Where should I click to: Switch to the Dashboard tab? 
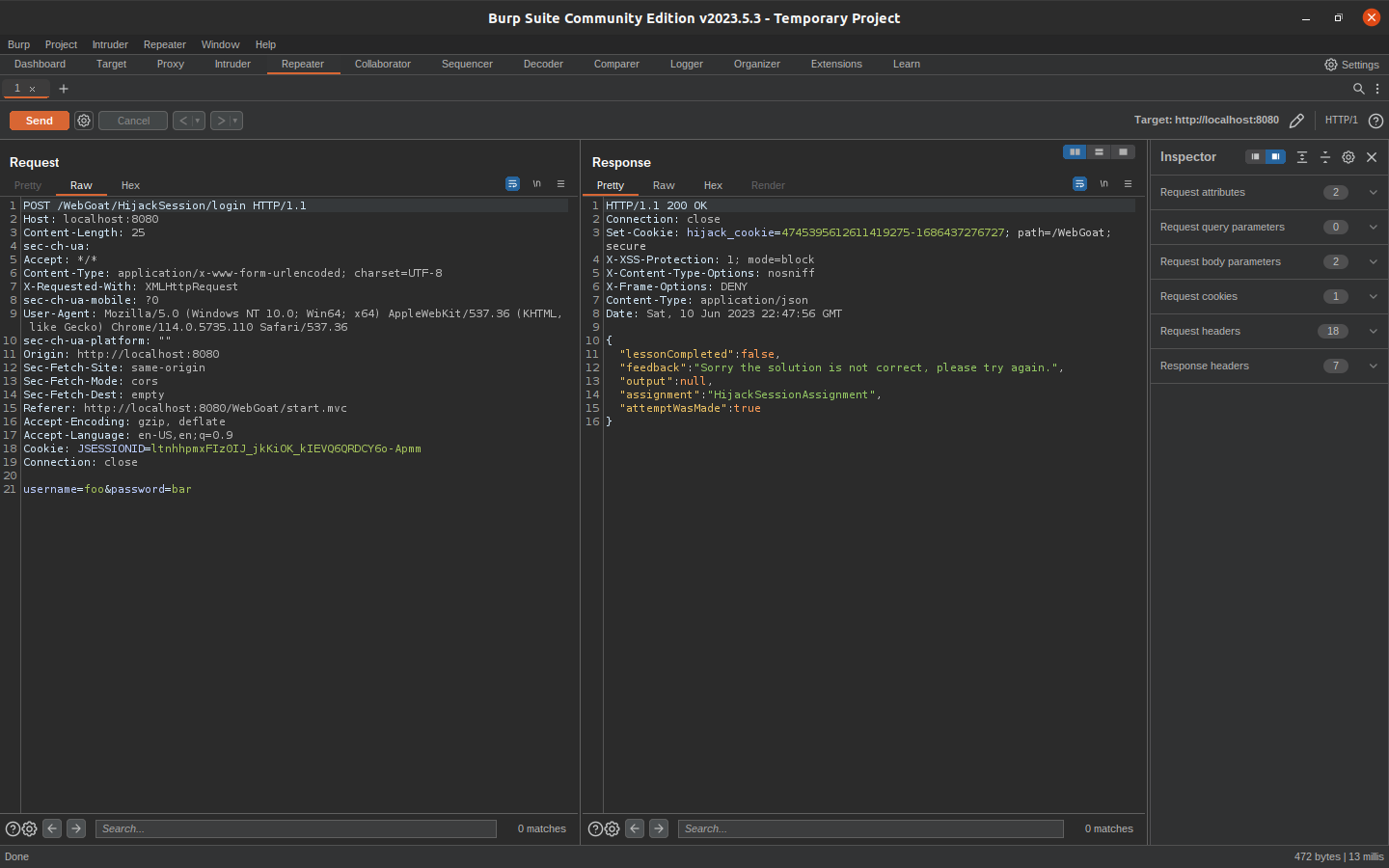point(40,65)
